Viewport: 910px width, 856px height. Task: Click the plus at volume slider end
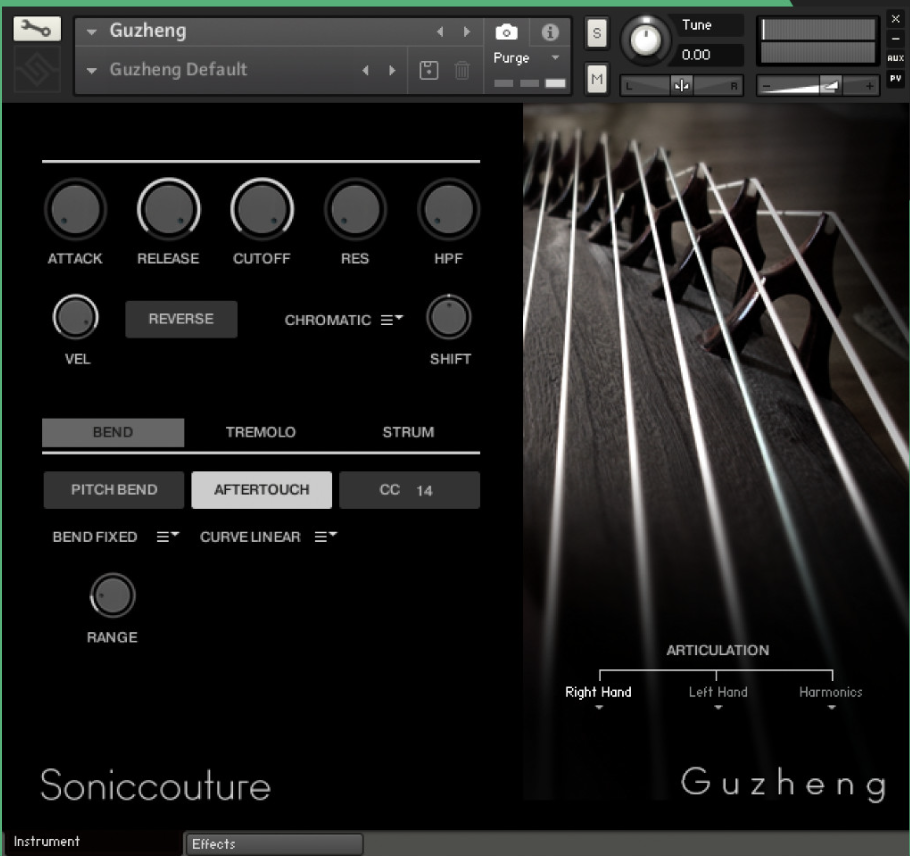(x=869, y=86)
